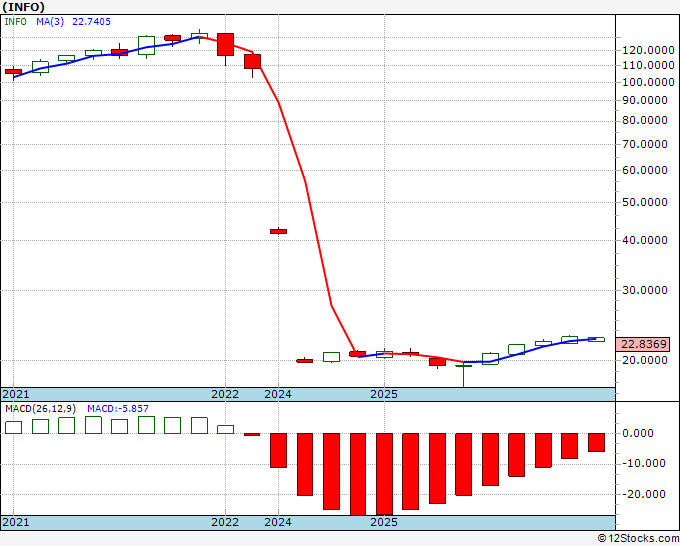Viewport: 680px width, 546px height.
Task: Click the MACD:-5.857 value label
Action: pyautogui.click(x=118, y=409)
